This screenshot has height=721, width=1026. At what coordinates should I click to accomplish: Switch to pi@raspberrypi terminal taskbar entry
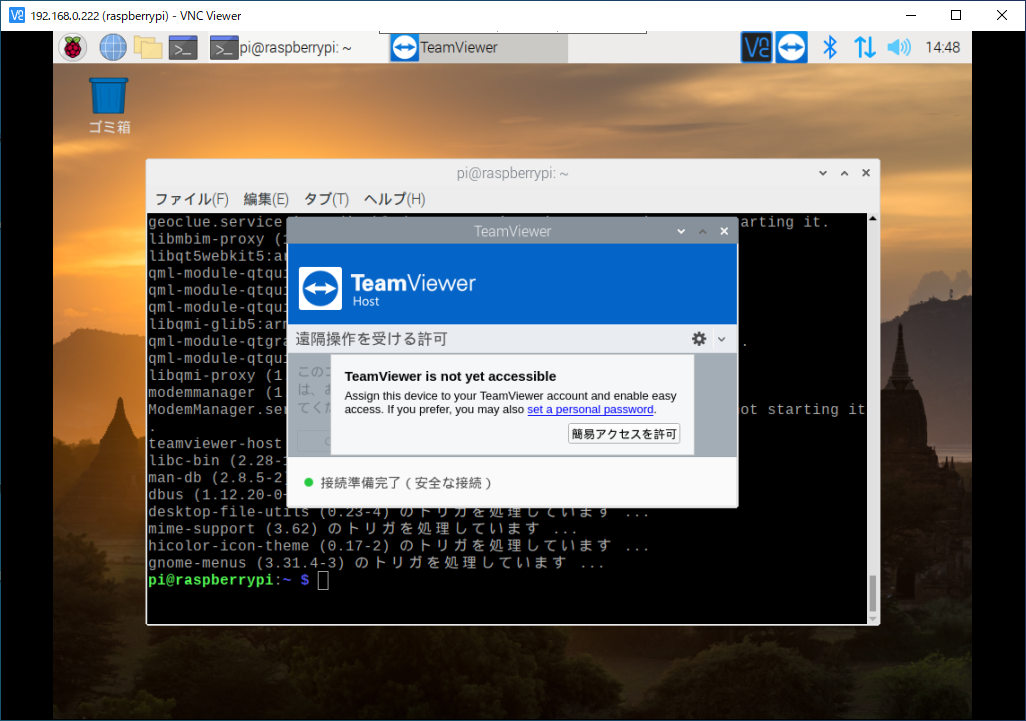[281, 48]
